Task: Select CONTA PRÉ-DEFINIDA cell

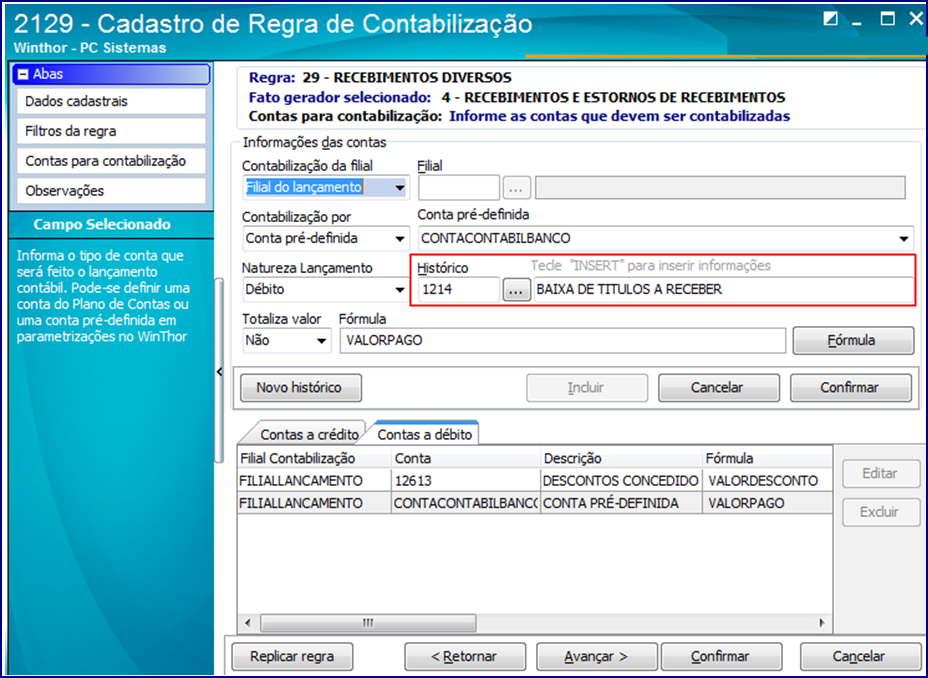Action: 621,503
